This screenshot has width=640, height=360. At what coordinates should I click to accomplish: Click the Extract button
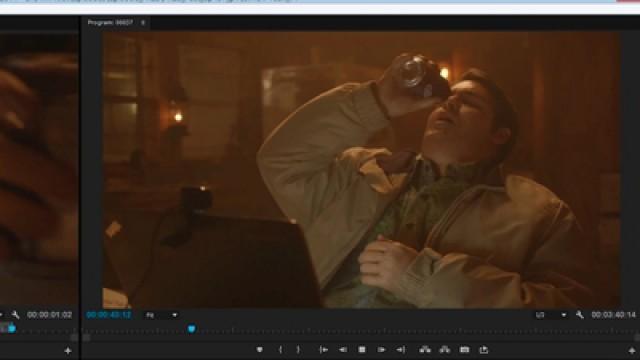click(x=444, y=350)
